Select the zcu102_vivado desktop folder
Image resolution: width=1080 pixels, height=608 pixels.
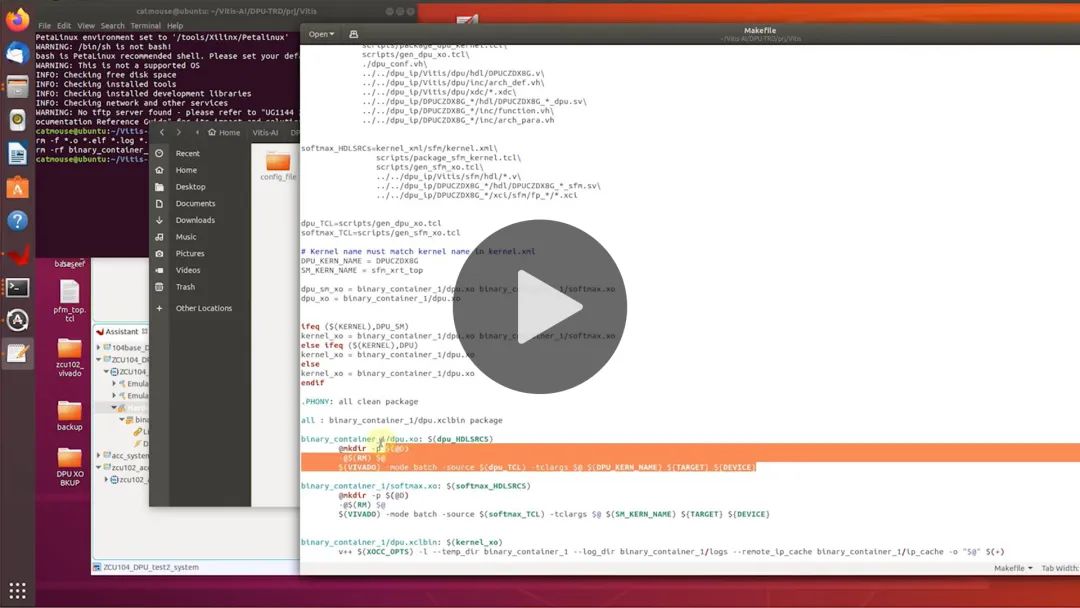(x=70, y=357)
